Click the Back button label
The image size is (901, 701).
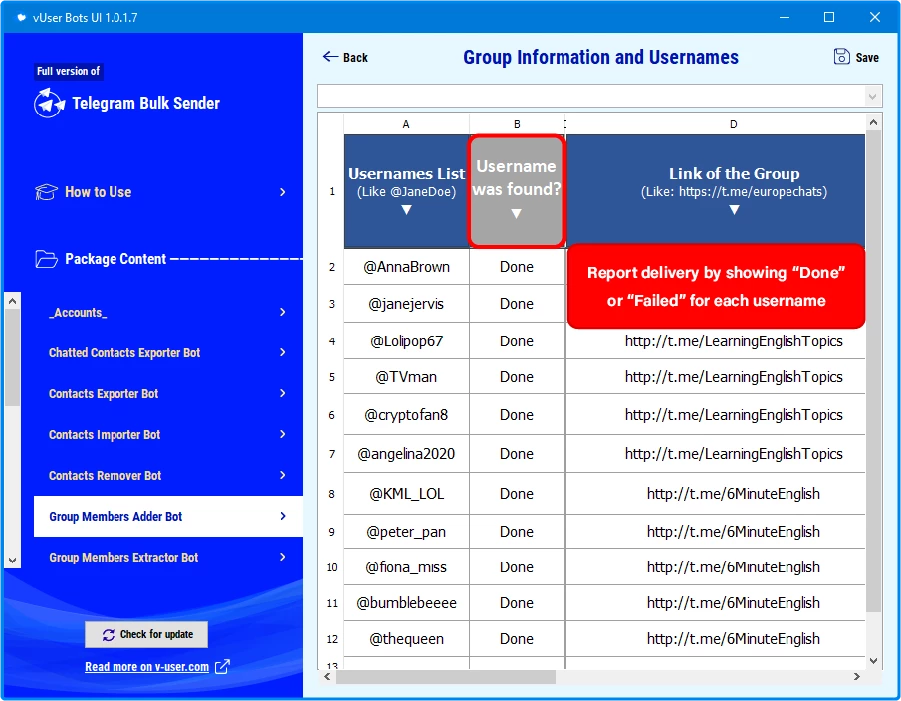[355, 57]
